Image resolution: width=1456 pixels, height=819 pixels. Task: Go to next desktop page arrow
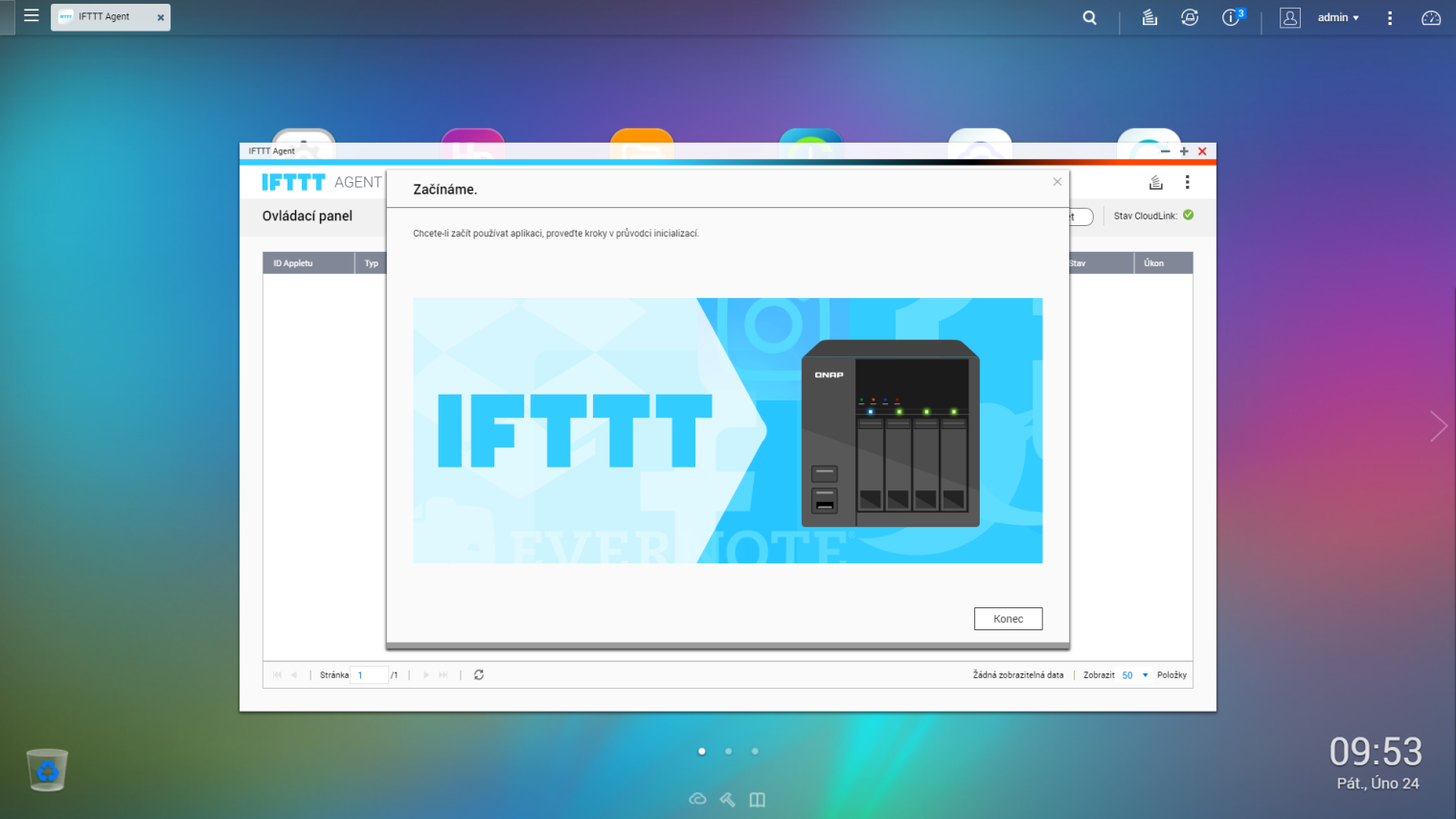[x=1438, y=425]
